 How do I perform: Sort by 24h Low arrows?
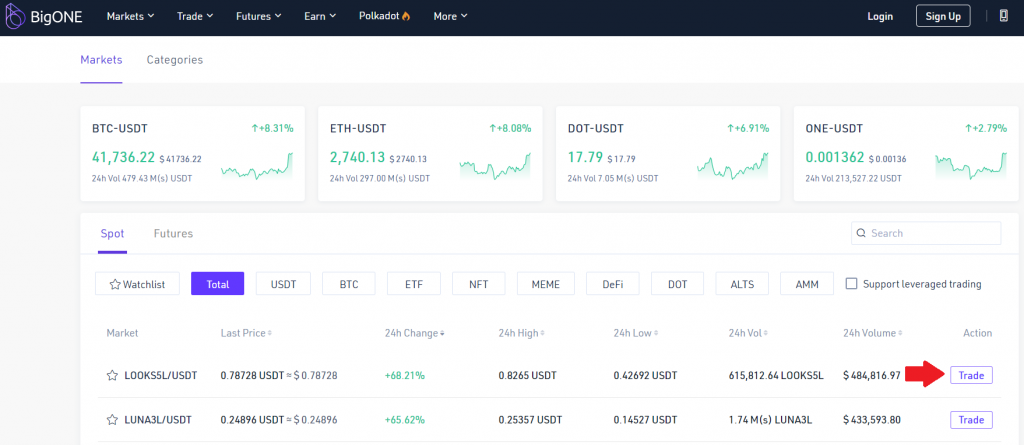pos(656,333)
